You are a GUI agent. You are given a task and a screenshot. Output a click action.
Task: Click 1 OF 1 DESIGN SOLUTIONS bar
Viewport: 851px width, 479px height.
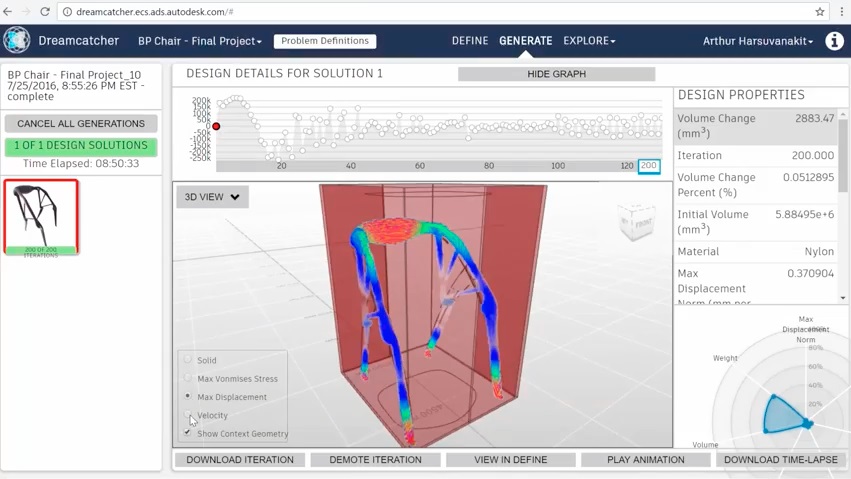(81, 146)
